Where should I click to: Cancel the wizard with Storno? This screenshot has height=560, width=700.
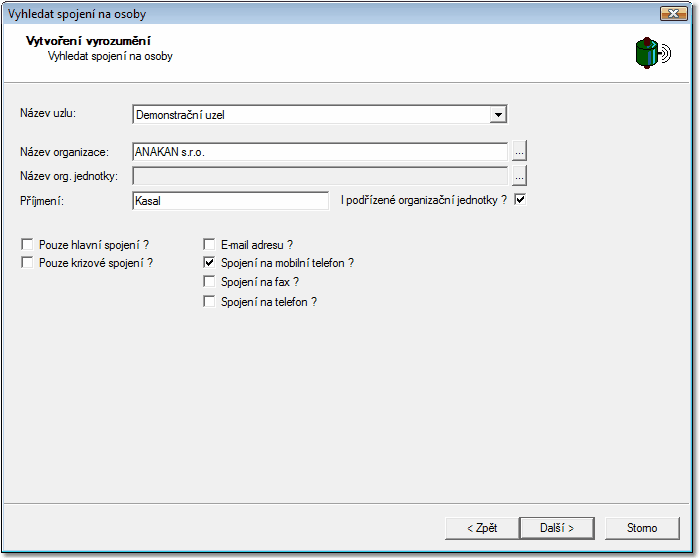[x=642, y=528]
